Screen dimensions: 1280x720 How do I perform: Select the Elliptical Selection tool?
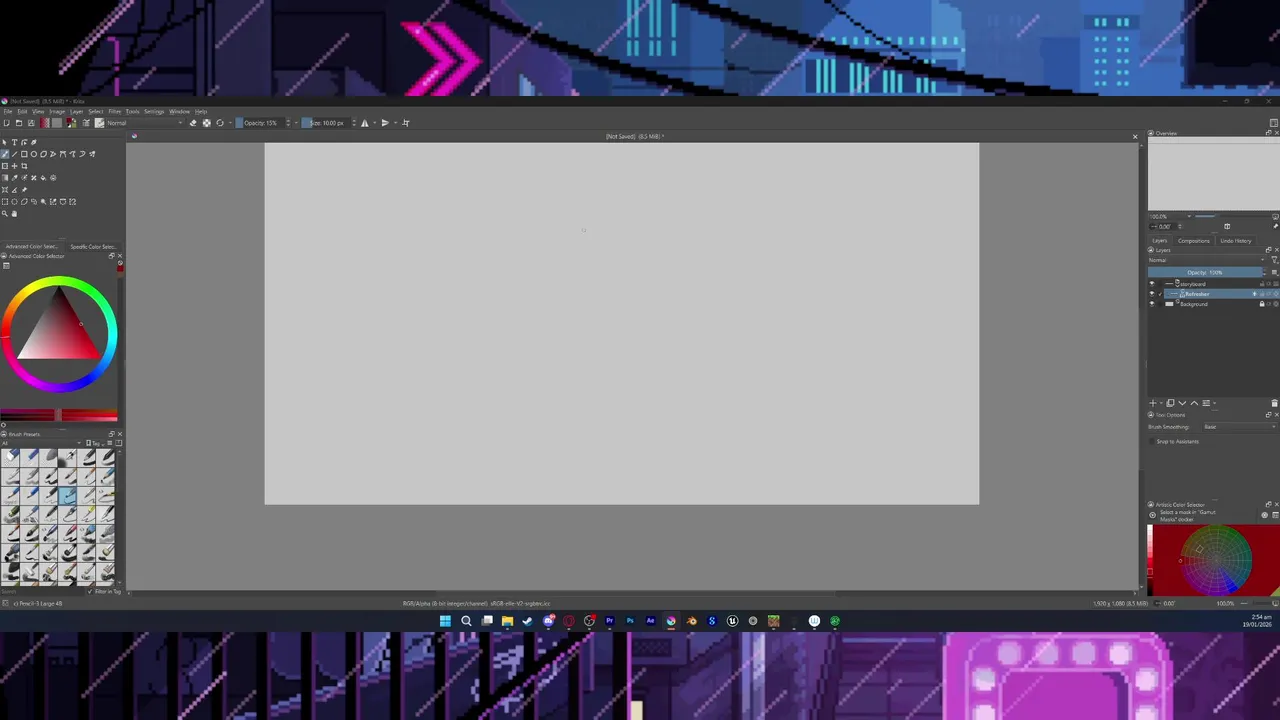pyautogui.click(x=14, y=201)
